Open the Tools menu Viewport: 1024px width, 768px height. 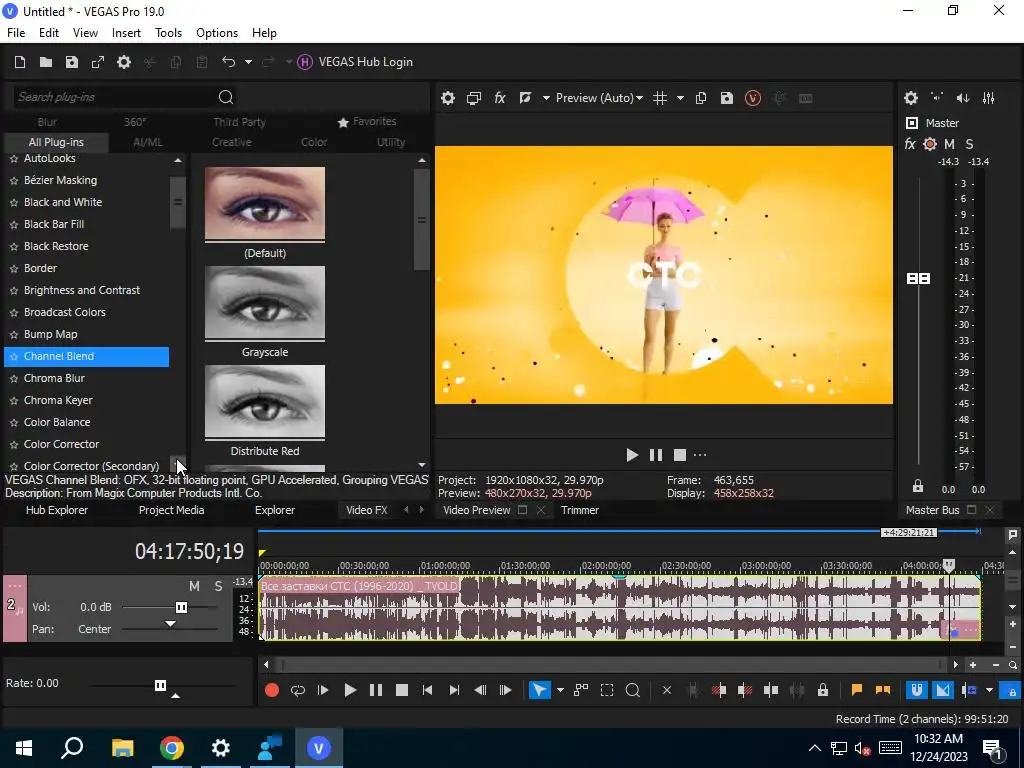(168, 33)
